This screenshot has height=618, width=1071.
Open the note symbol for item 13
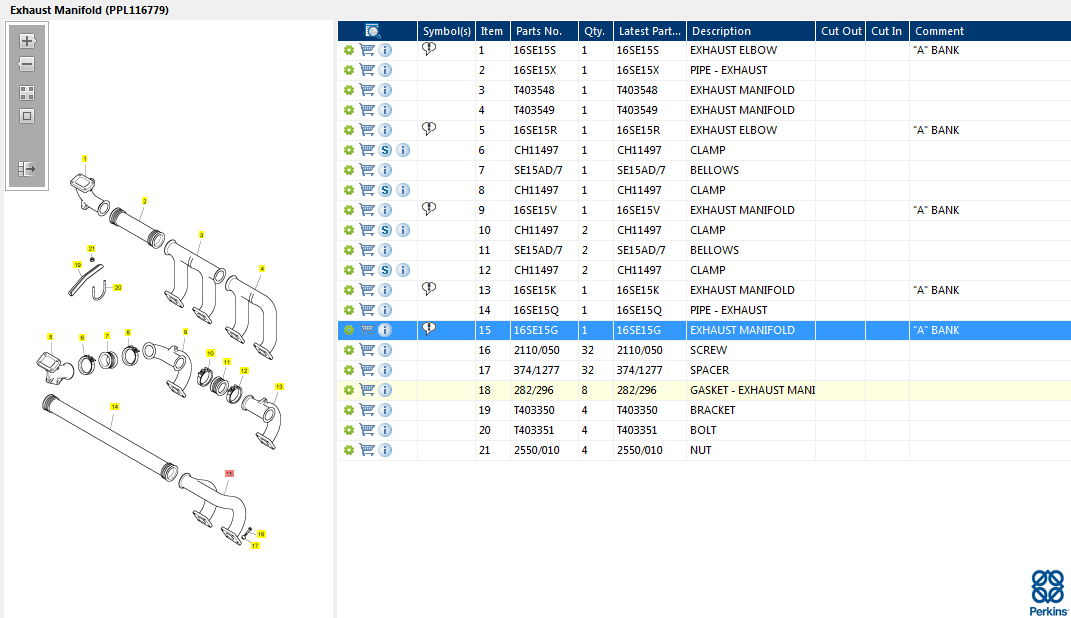click(429, 289)
